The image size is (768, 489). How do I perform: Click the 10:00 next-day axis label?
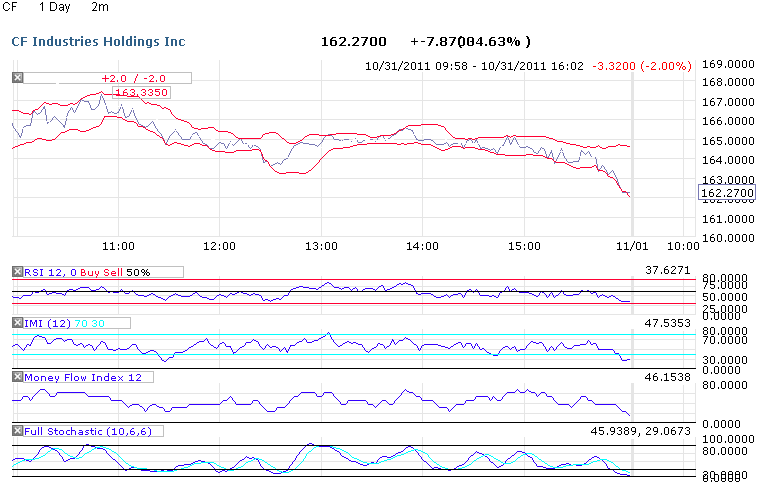click(x=683, y=246)
